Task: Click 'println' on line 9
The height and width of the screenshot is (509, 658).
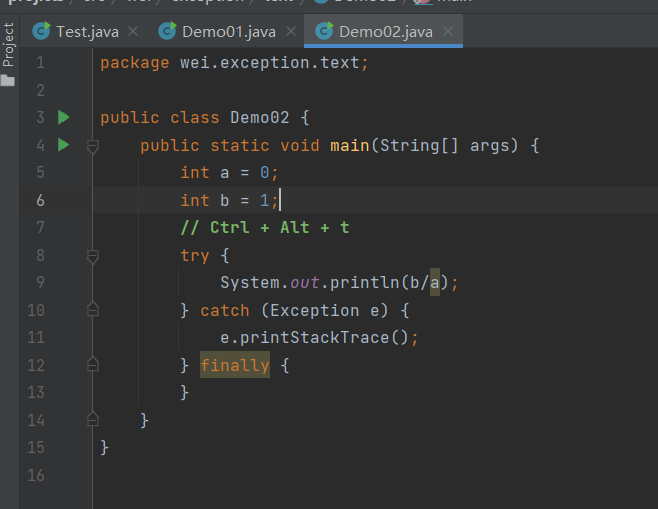Action: pyautogui.click(x=365, y=283)
